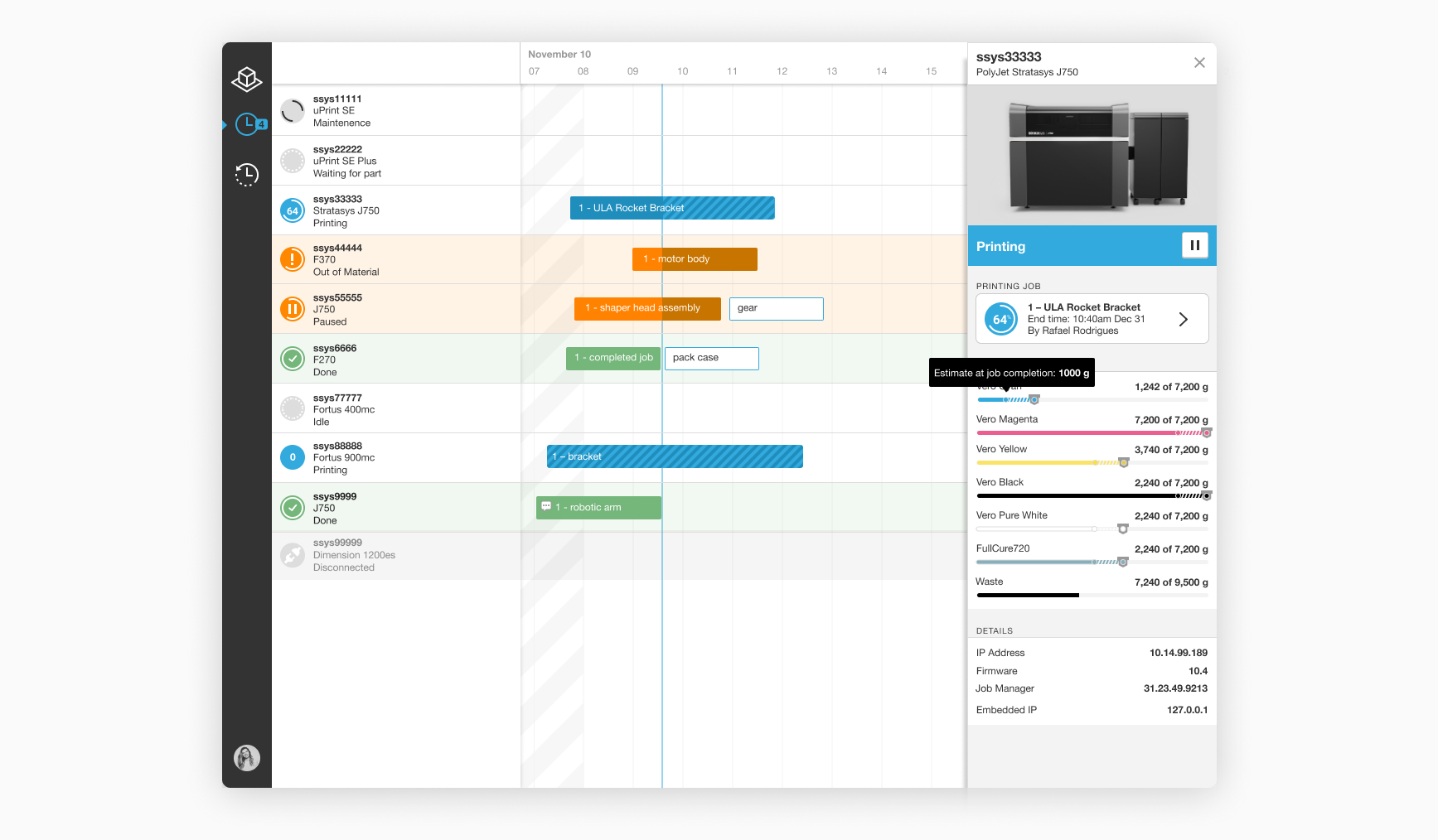Screen dimensions: 1438x840
Task: Pause the current print job
Action: pos(1195,245)
